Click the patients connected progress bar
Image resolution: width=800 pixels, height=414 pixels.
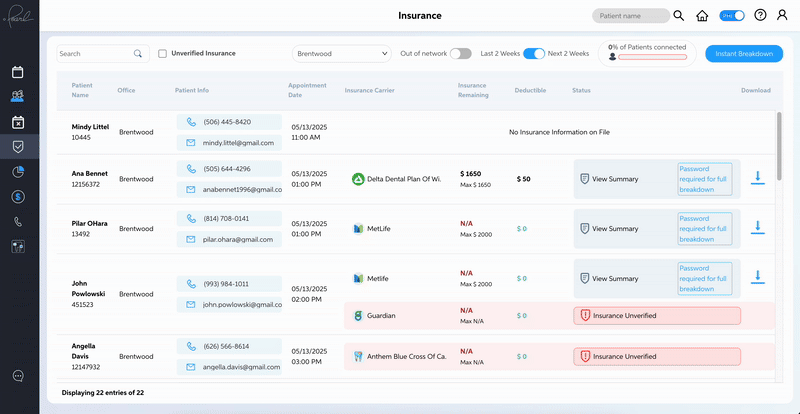point(652,57)
